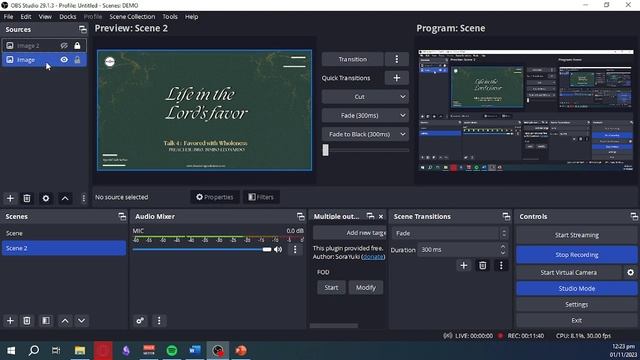The height and width of the screenshot is (360, 640).
Task: Pop out the Audio Mixer dock
Action: pos(301,216)
